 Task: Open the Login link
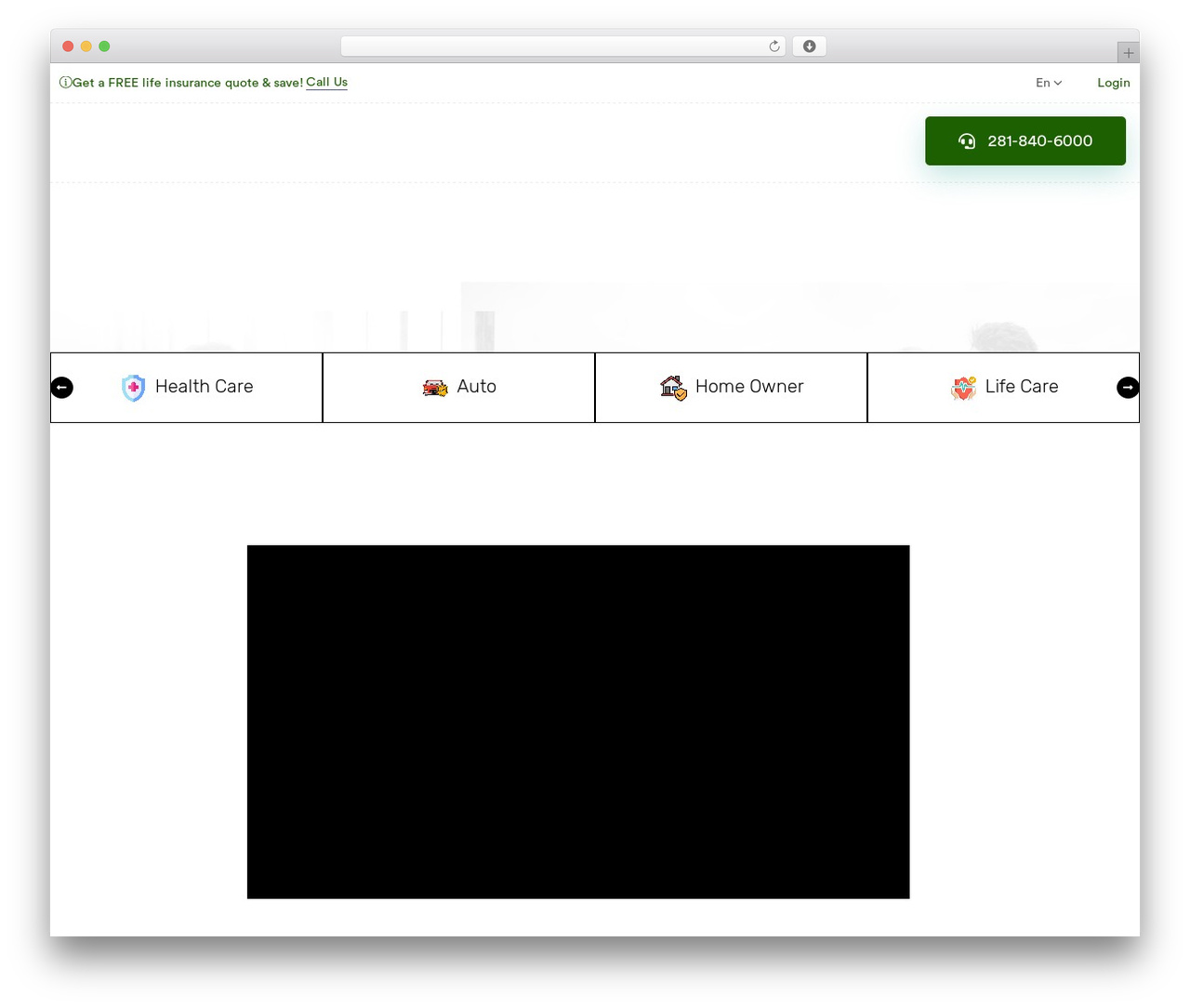1113,83
